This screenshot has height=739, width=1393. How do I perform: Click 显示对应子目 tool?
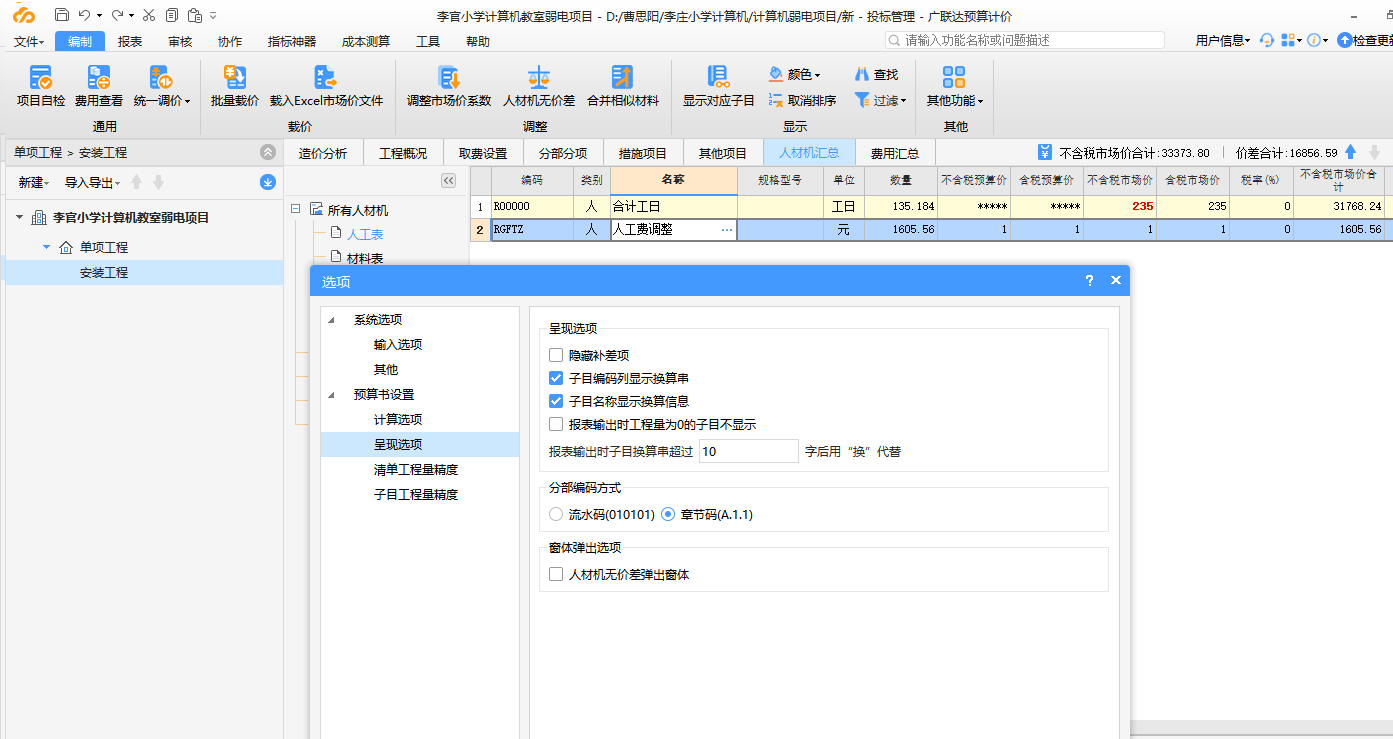[718, 87]
